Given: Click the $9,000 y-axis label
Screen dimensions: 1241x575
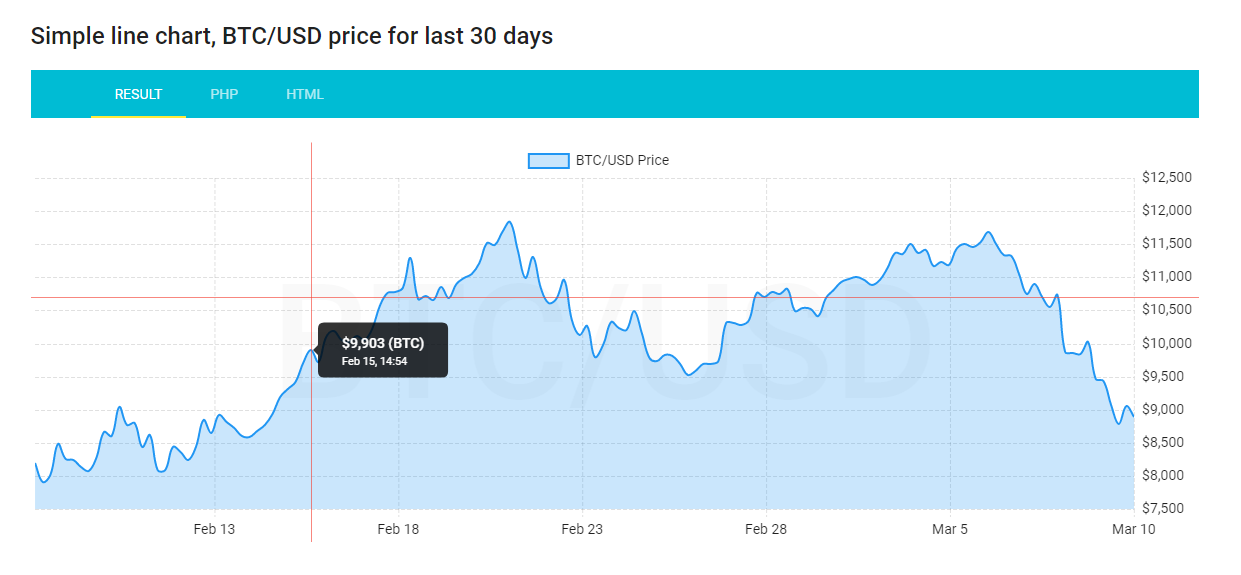Looking at the screenshot, I should [x=1166, y=409].
